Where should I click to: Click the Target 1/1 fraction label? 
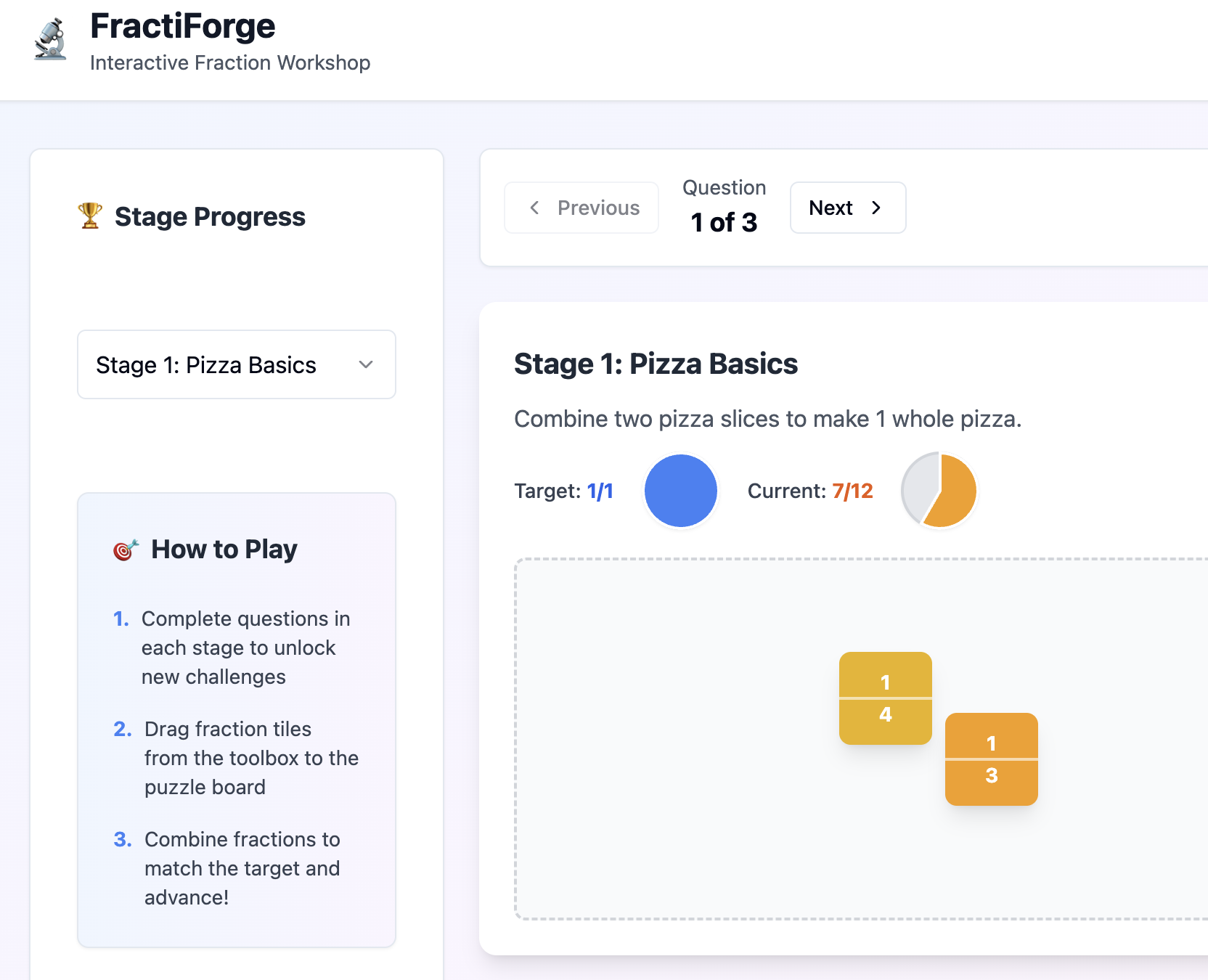(x=600, y=491)
